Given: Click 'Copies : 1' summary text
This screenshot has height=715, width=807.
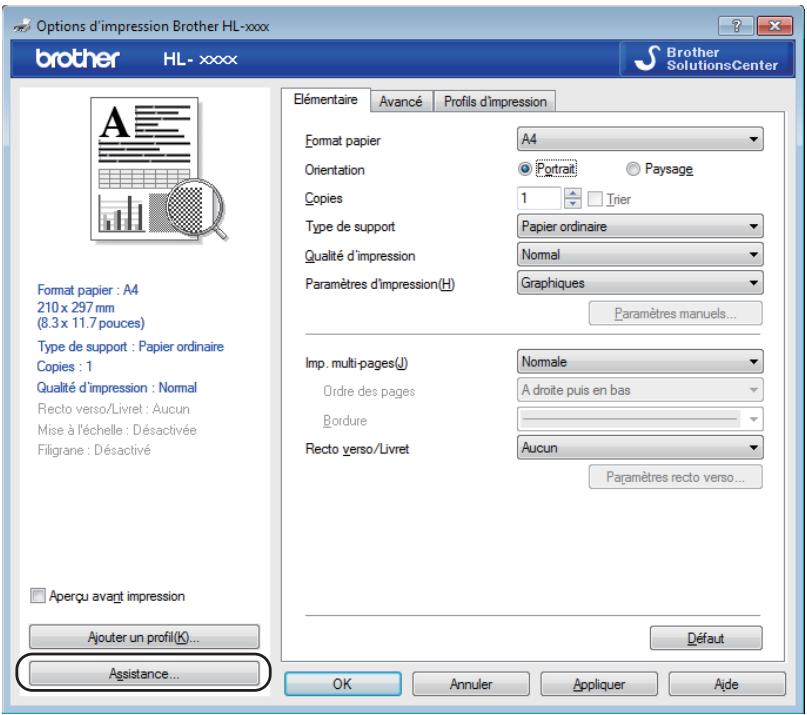Looking at the screenshot, I should (64, 367).
